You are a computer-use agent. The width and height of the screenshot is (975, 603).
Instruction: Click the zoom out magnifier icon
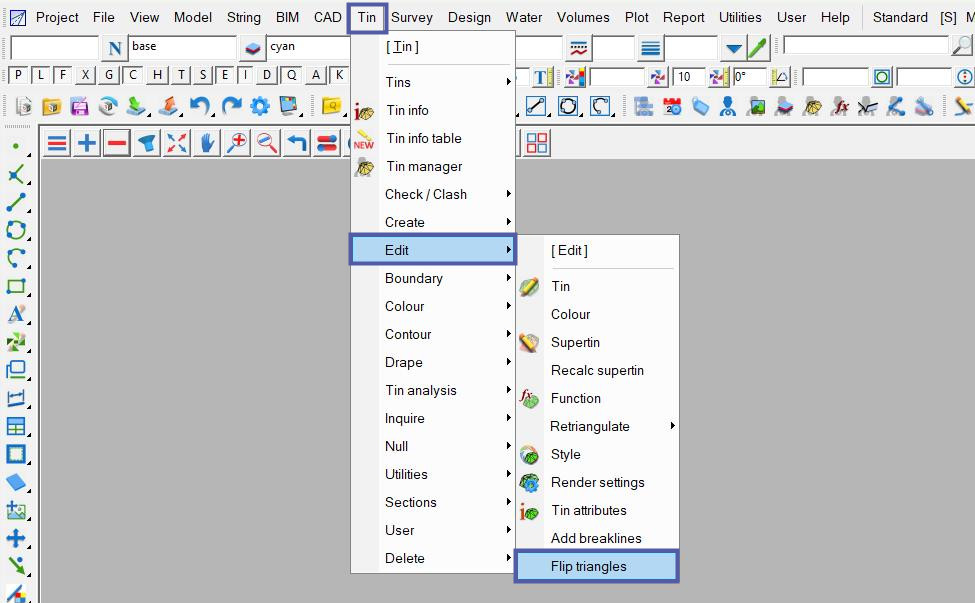coord(267,144)
